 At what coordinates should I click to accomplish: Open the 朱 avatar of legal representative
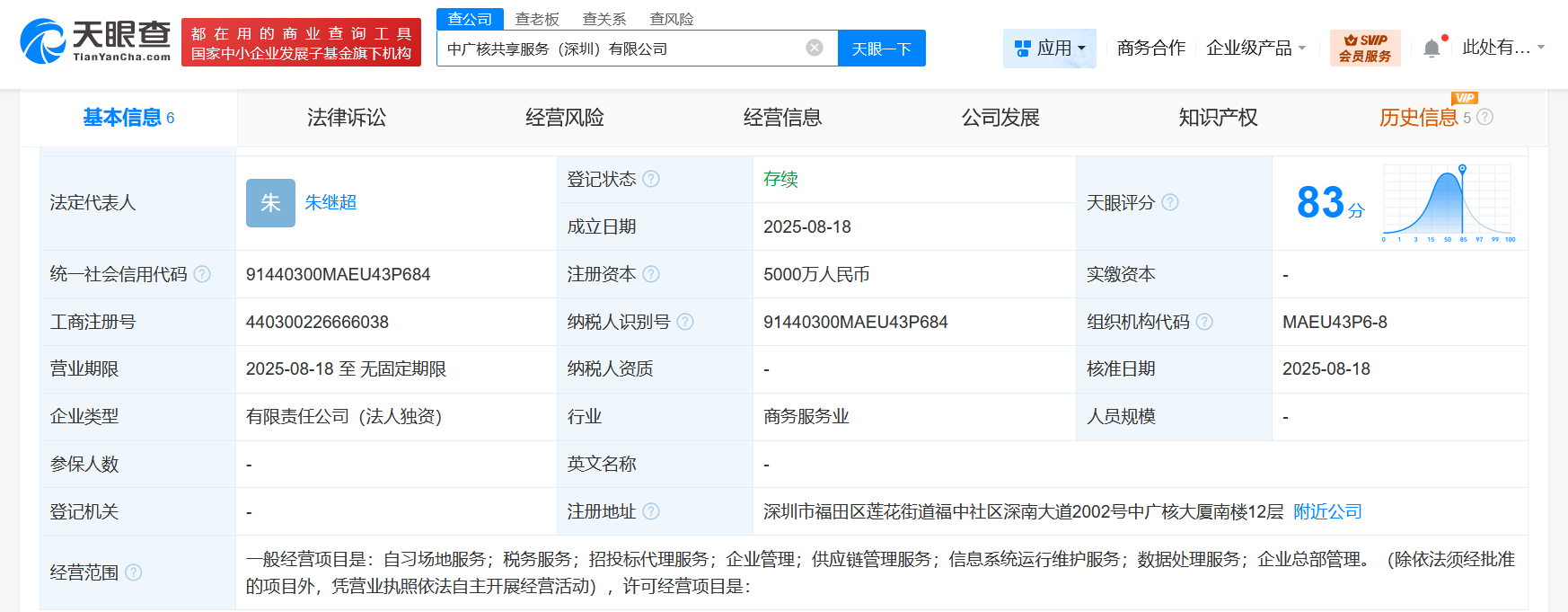[270, 203]
